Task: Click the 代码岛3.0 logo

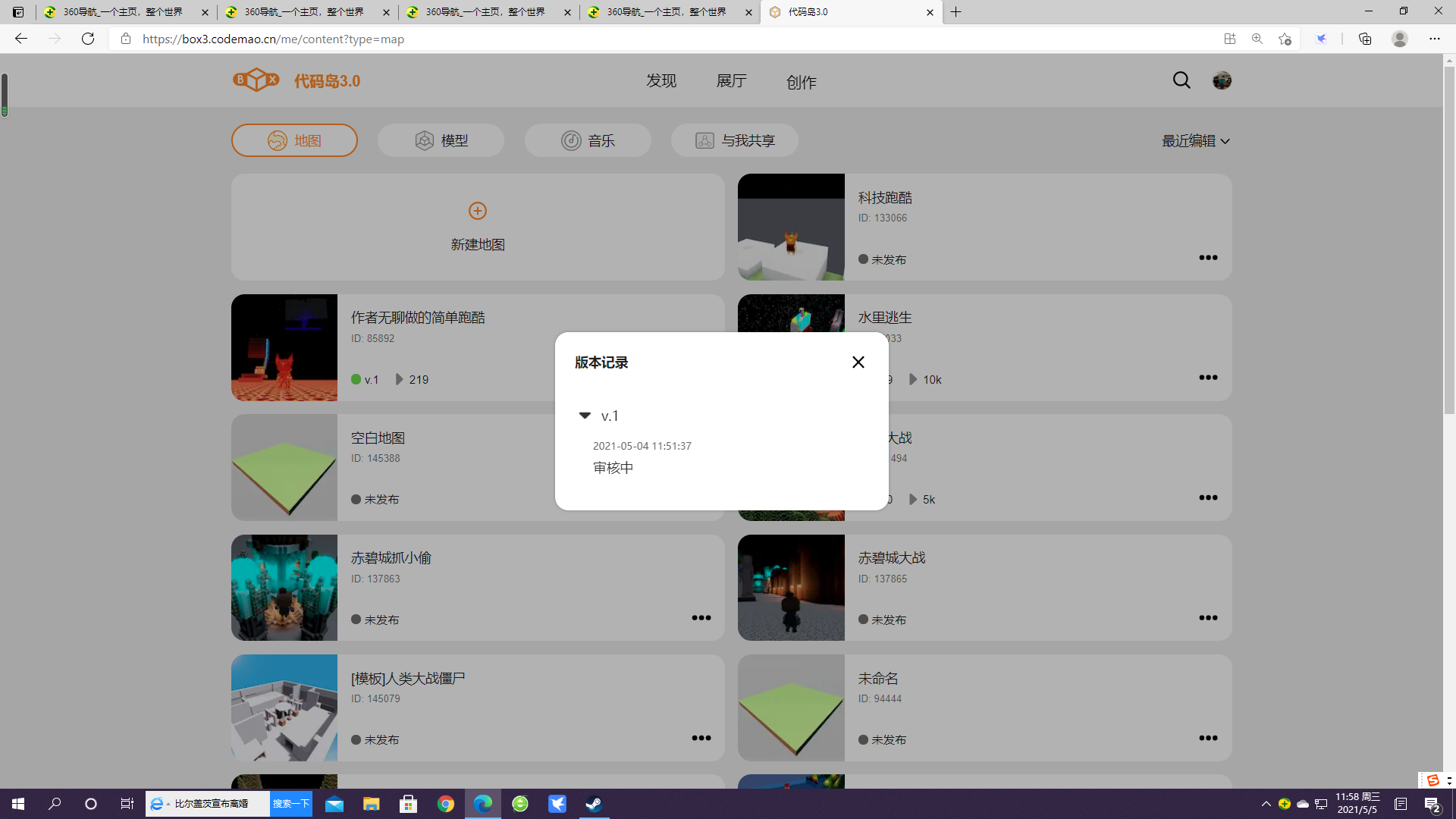Action: pyautogui.click(x=297, y=80)
